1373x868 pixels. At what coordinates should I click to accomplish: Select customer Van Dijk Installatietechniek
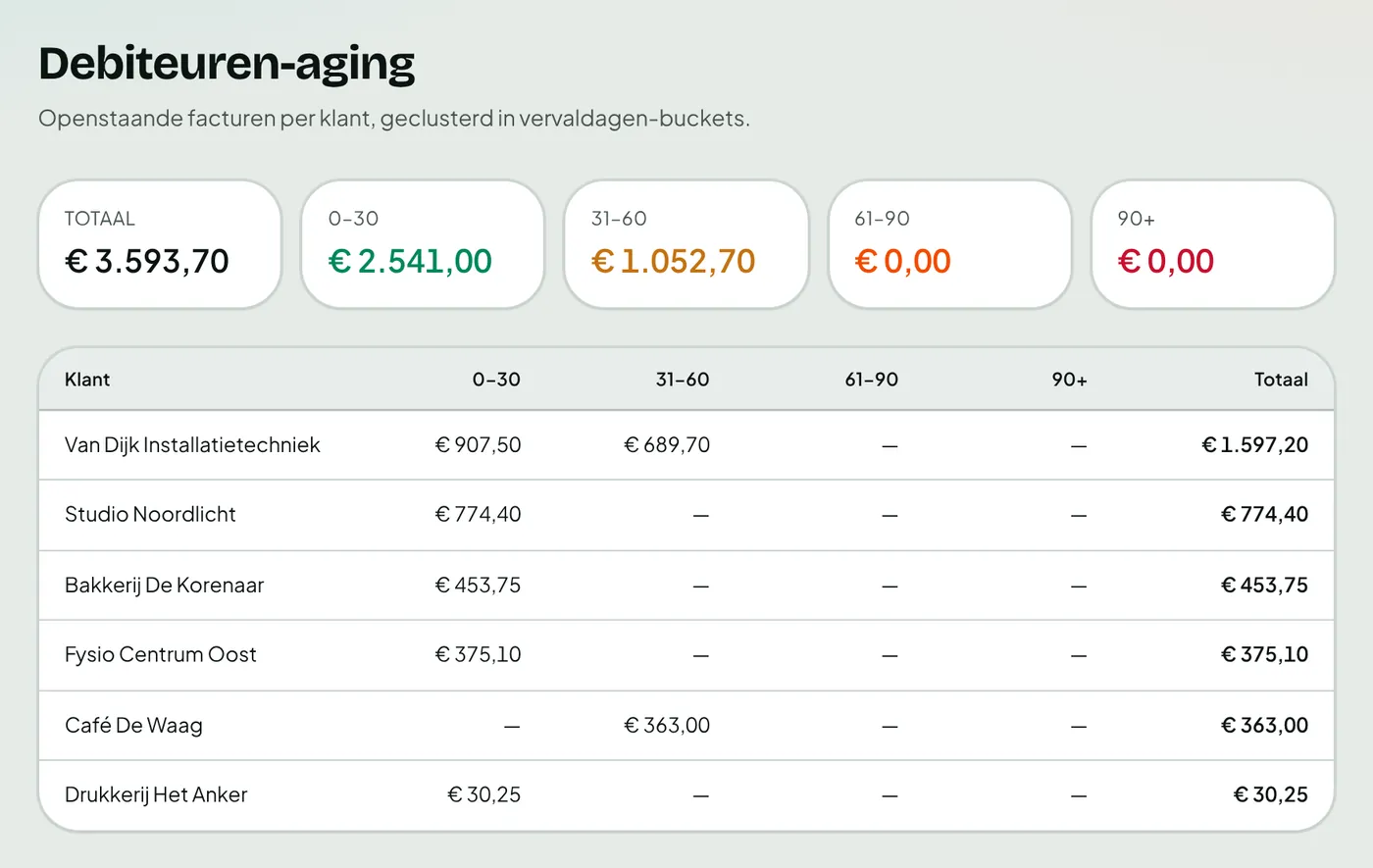tap(192, 445)
